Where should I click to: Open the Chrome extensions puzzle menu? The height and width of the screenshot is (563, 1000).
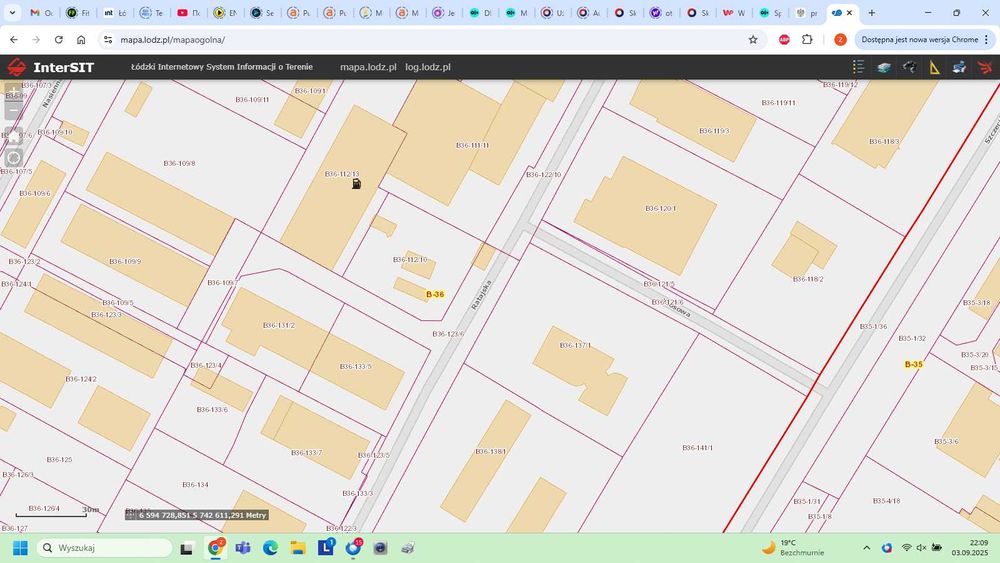point(808,40)
